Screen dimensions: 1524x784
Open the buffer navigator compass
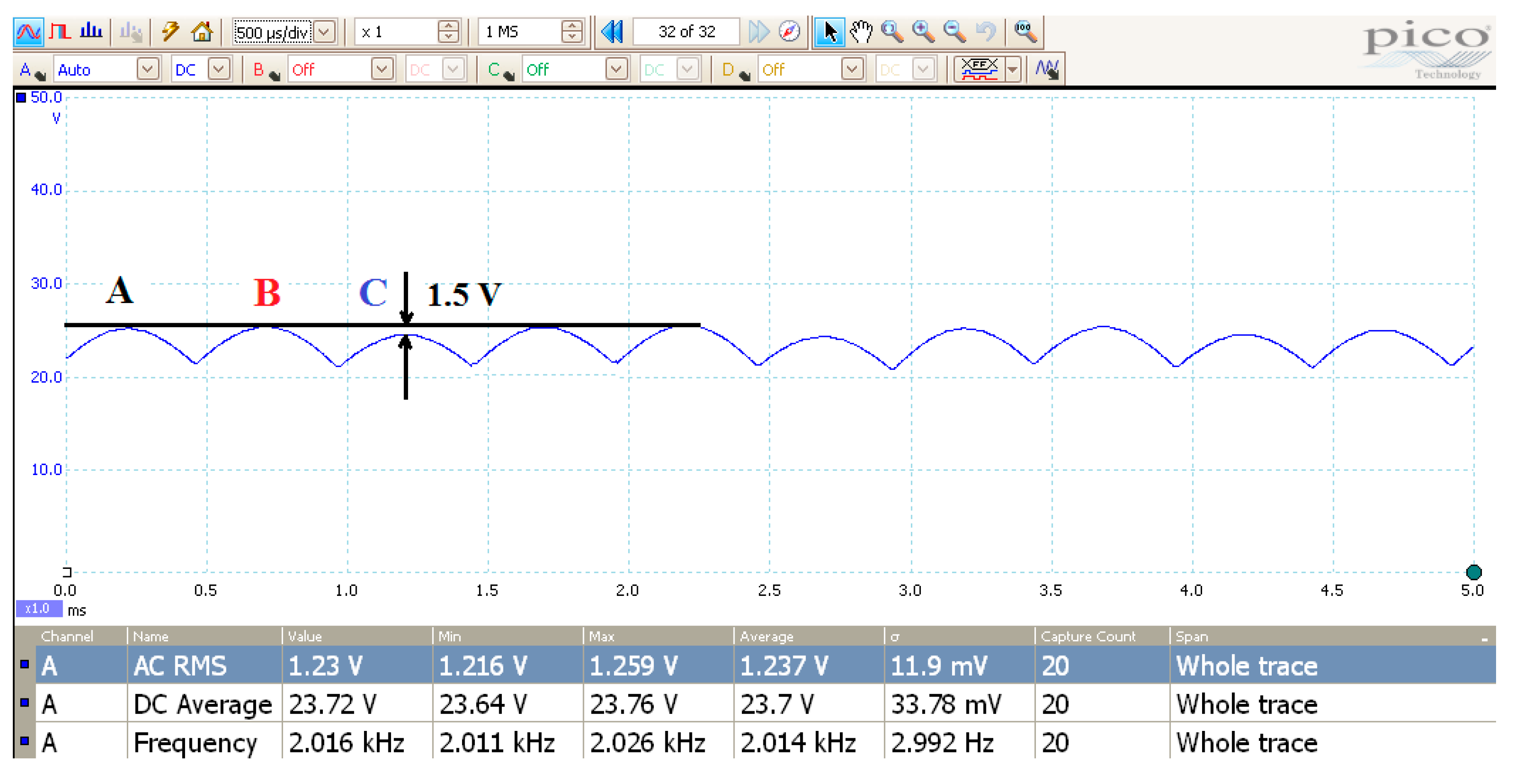click(x=789, y=31)
